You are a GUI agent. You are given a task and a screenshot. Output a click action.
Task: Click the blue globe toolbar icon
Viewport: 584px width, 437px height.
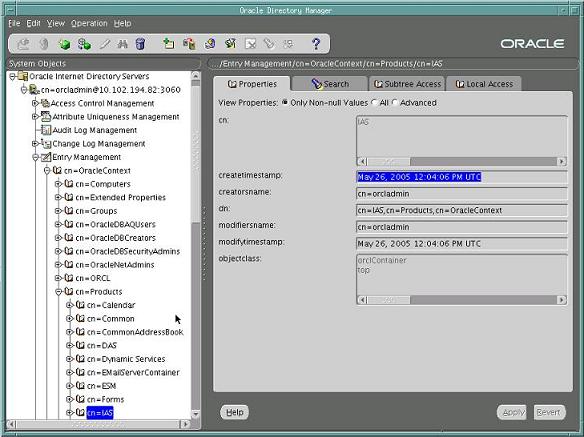point(210,44)
